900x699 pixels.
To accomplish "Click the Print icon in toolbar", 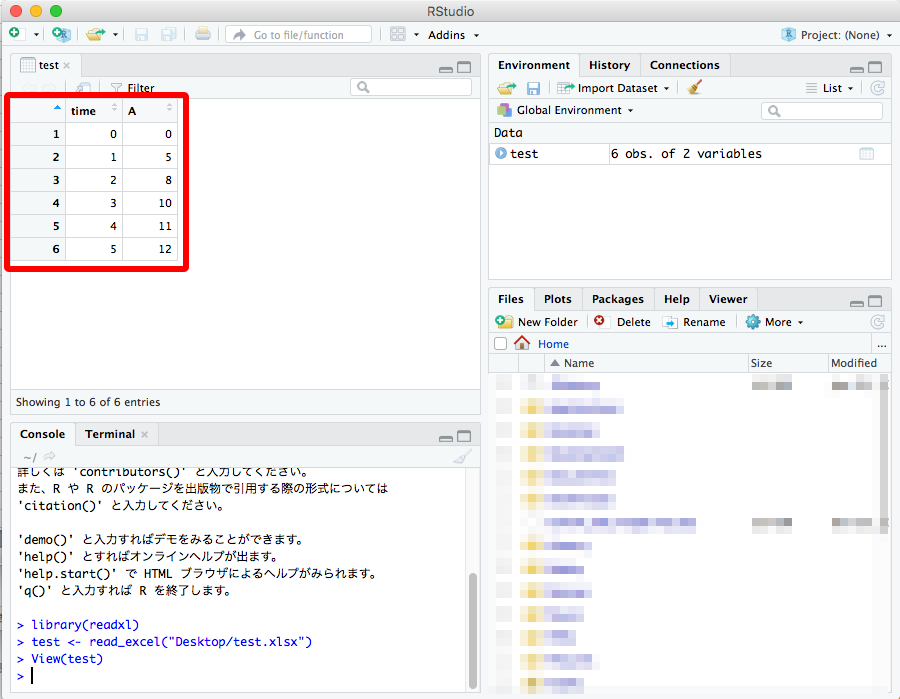I will (203, 34).
